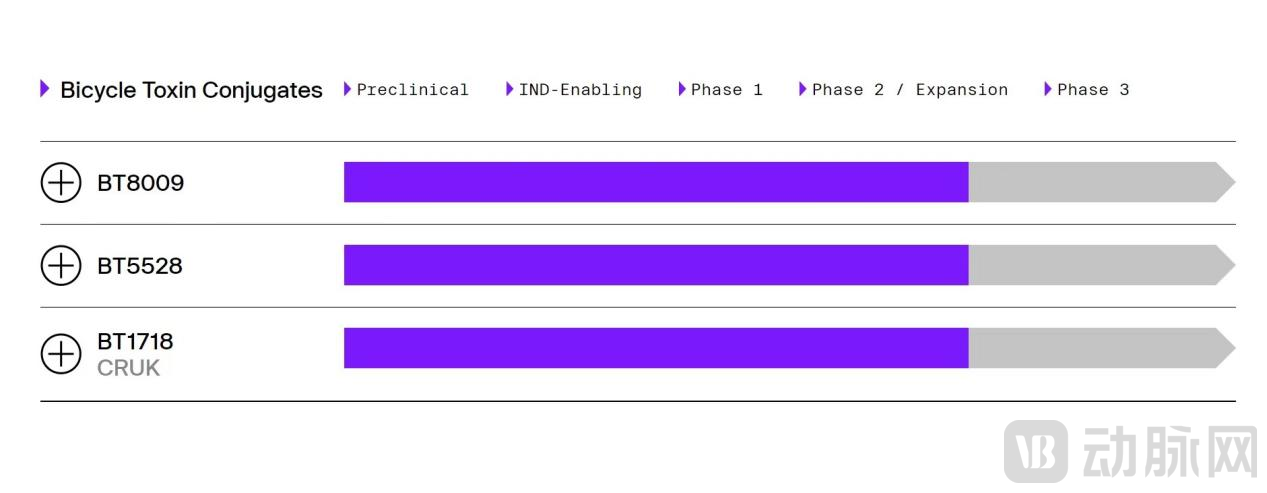Expand the BT5528 row plus icon
Screen dimensions: 1267x493
61,266
